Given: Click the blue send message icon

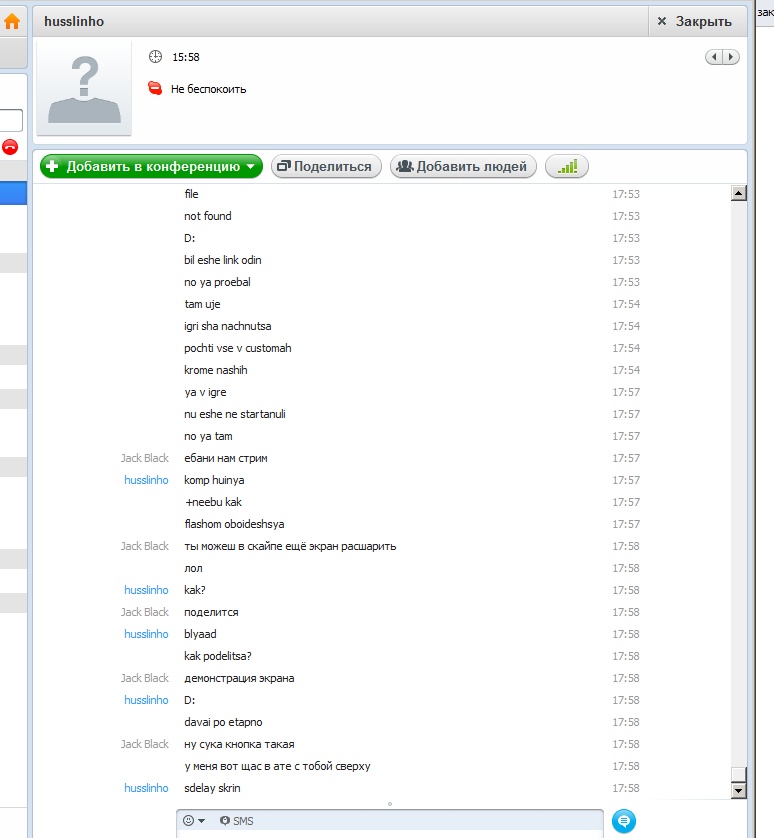Looking at the screenshot, I should tap(623, 821).
